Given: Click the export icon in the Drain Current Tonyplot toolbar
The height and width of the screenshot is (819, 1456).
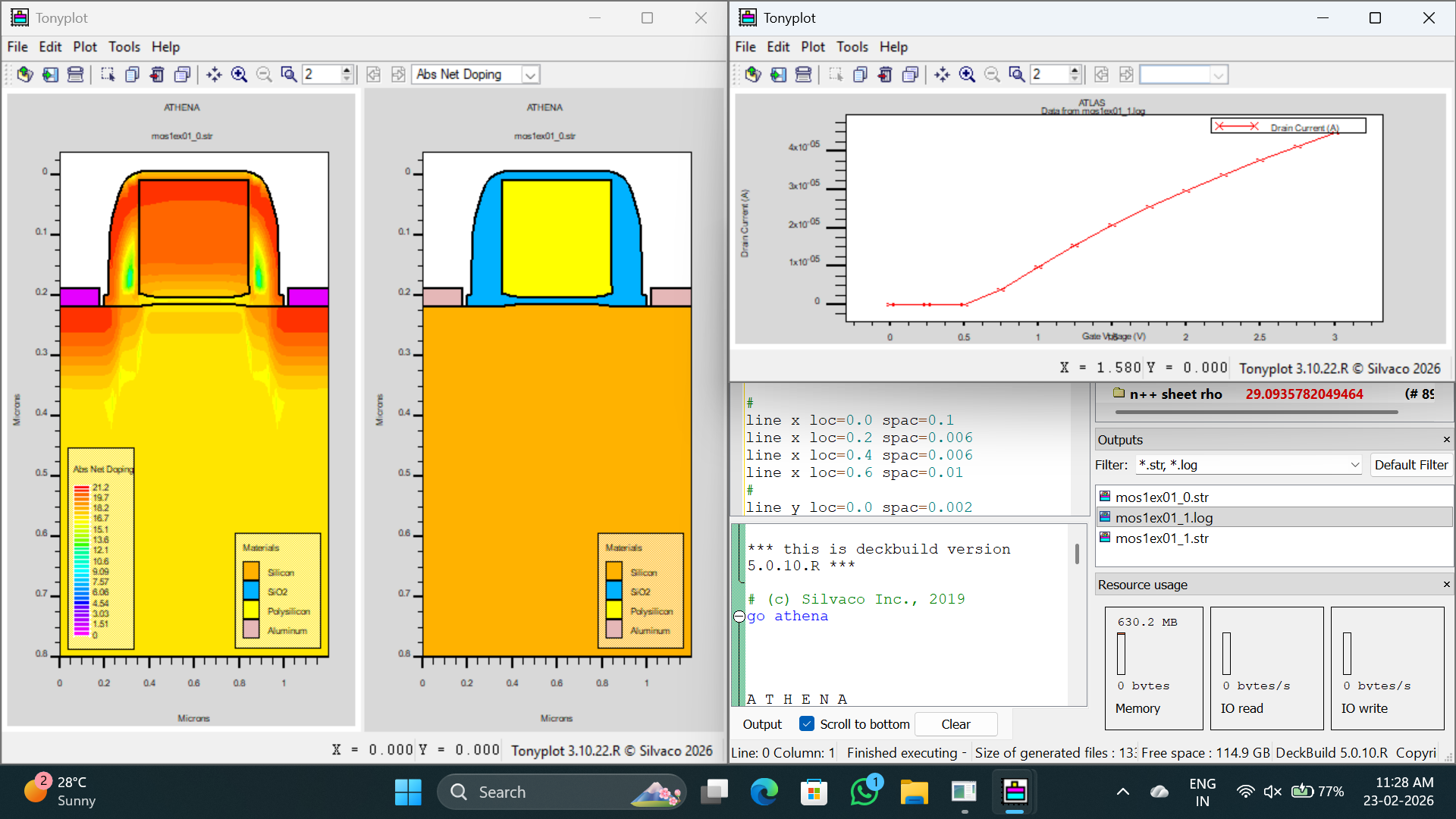Looking at the screenshot, I should coord(778,74).
